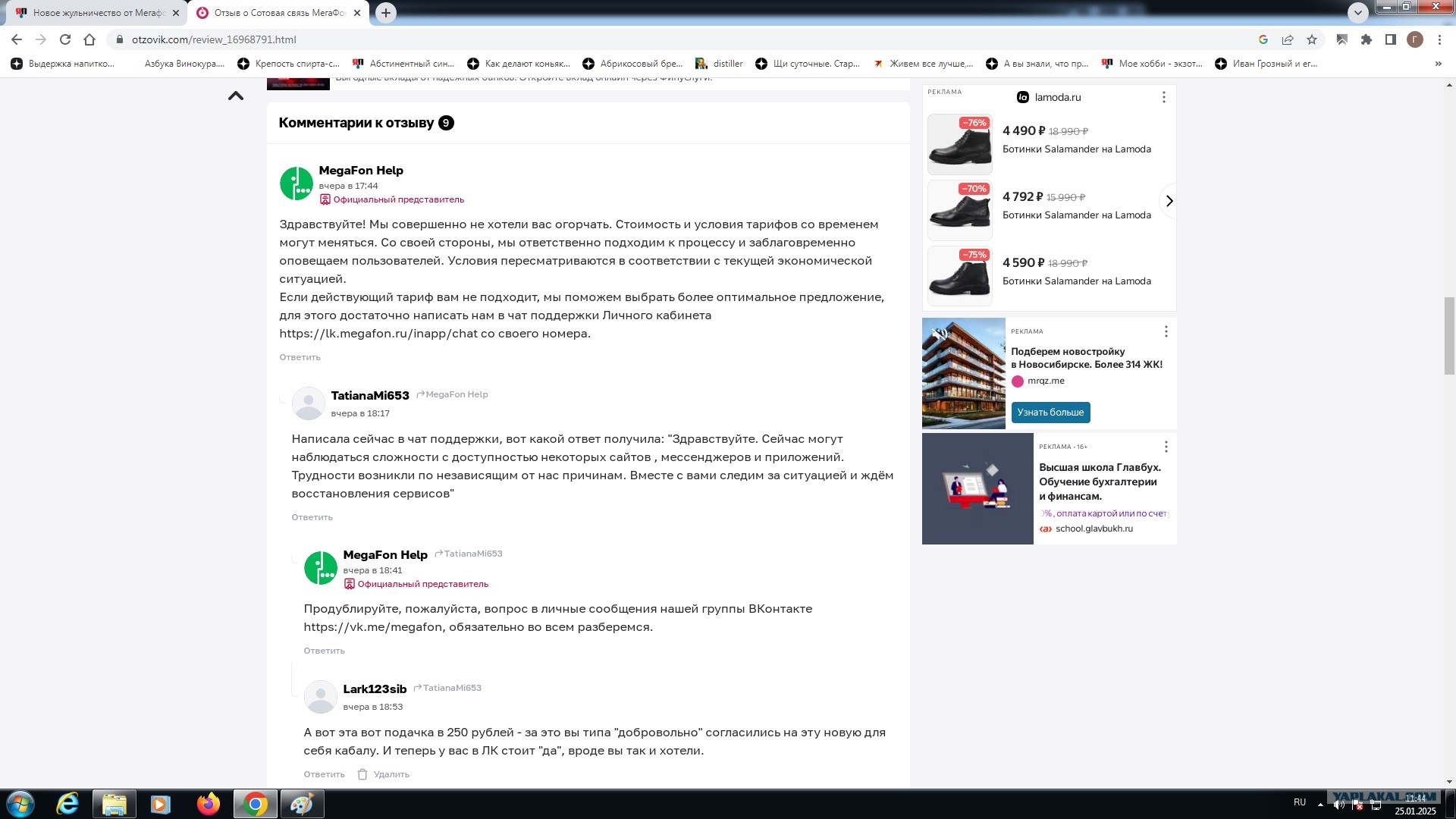
Task: Open the "Выдержка напитко..." bookmark
Action: coord(63,64)
